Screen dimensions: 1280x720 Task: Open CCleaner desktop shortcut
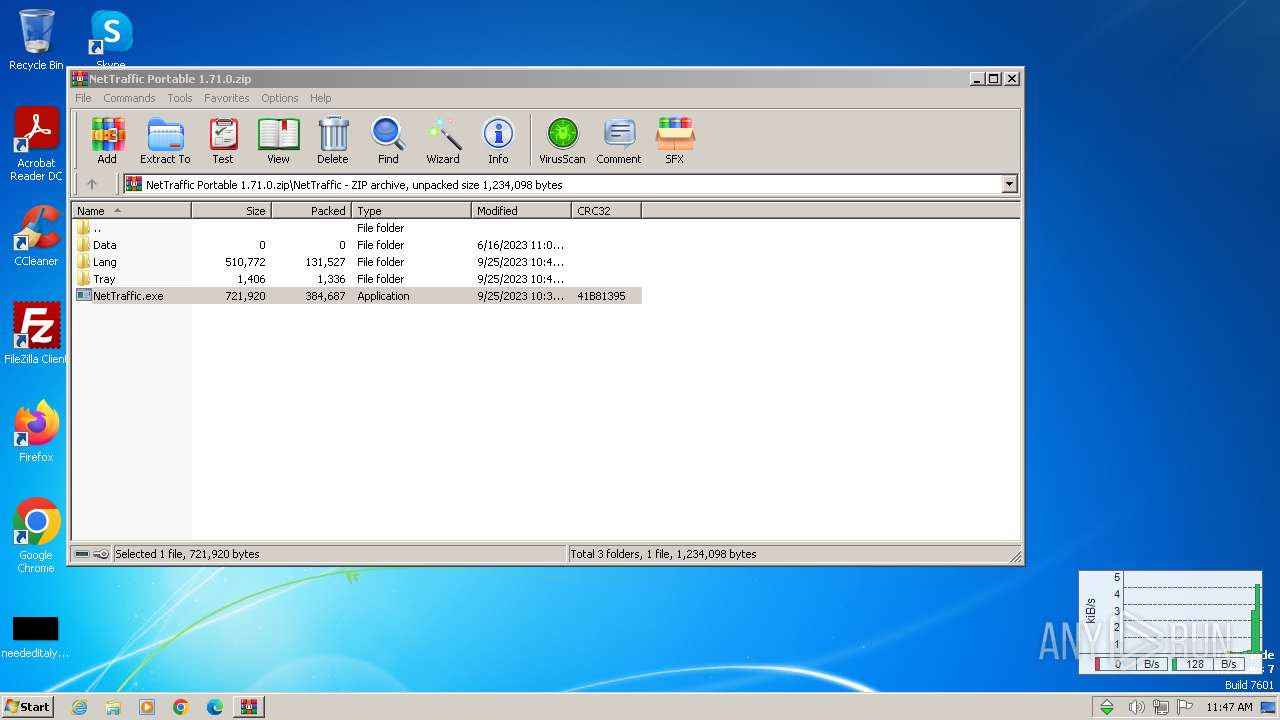36,236
